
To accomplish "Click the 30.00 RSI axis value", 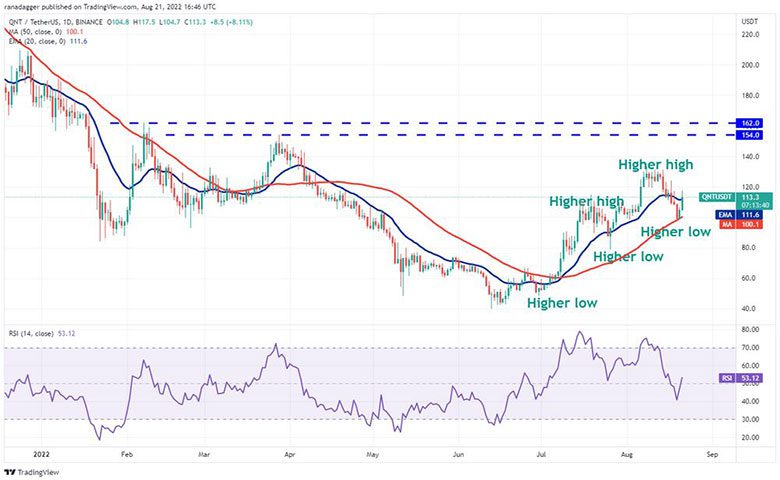I will 750,420.
